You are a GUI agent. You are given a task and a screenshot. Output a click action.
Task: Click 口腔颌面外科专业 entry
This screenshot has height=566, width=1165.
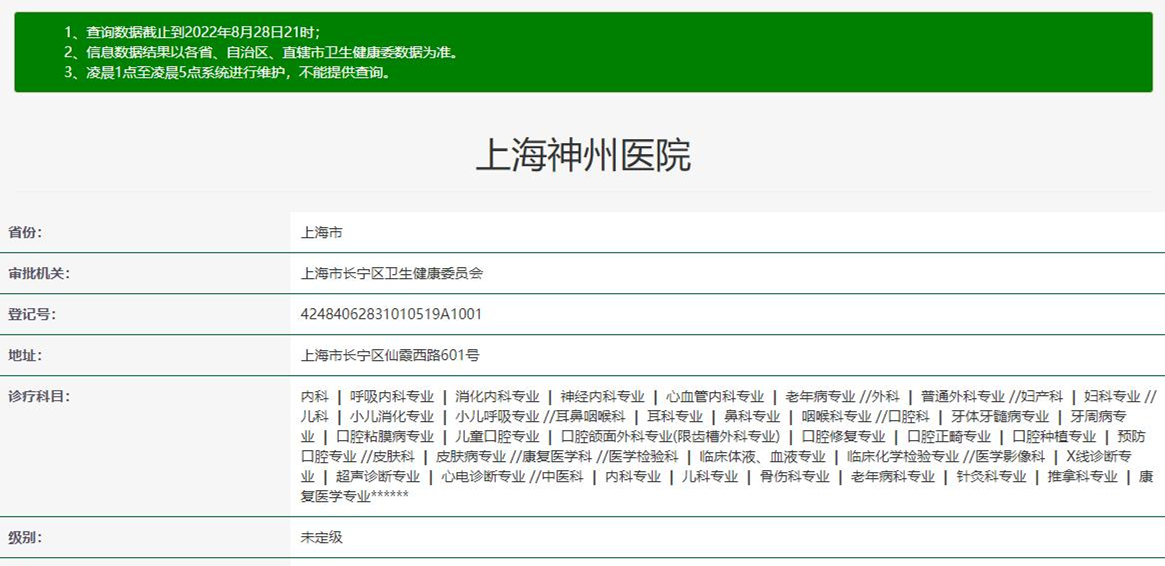(x=670, y=436)
